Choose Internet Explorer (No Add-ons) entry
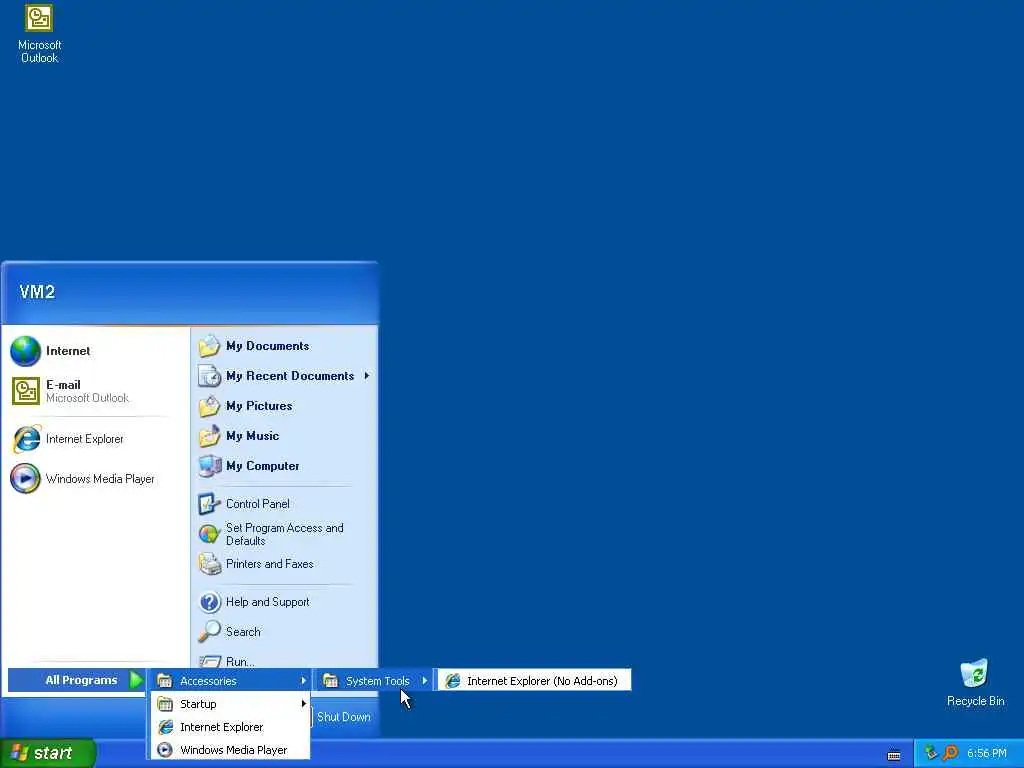This screenshot has width=1024, height=768. click(534, 680)
